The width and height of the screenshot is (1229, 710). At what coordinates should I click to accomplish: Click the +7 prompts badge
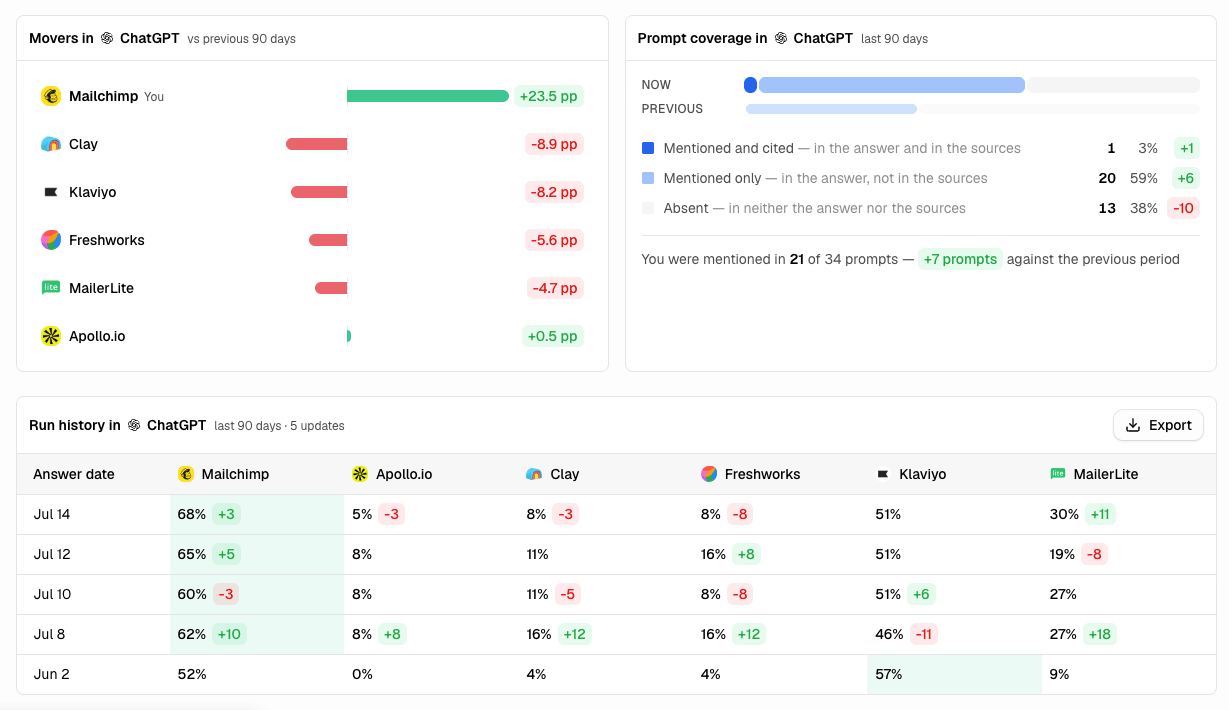click(x=960, y=259)
